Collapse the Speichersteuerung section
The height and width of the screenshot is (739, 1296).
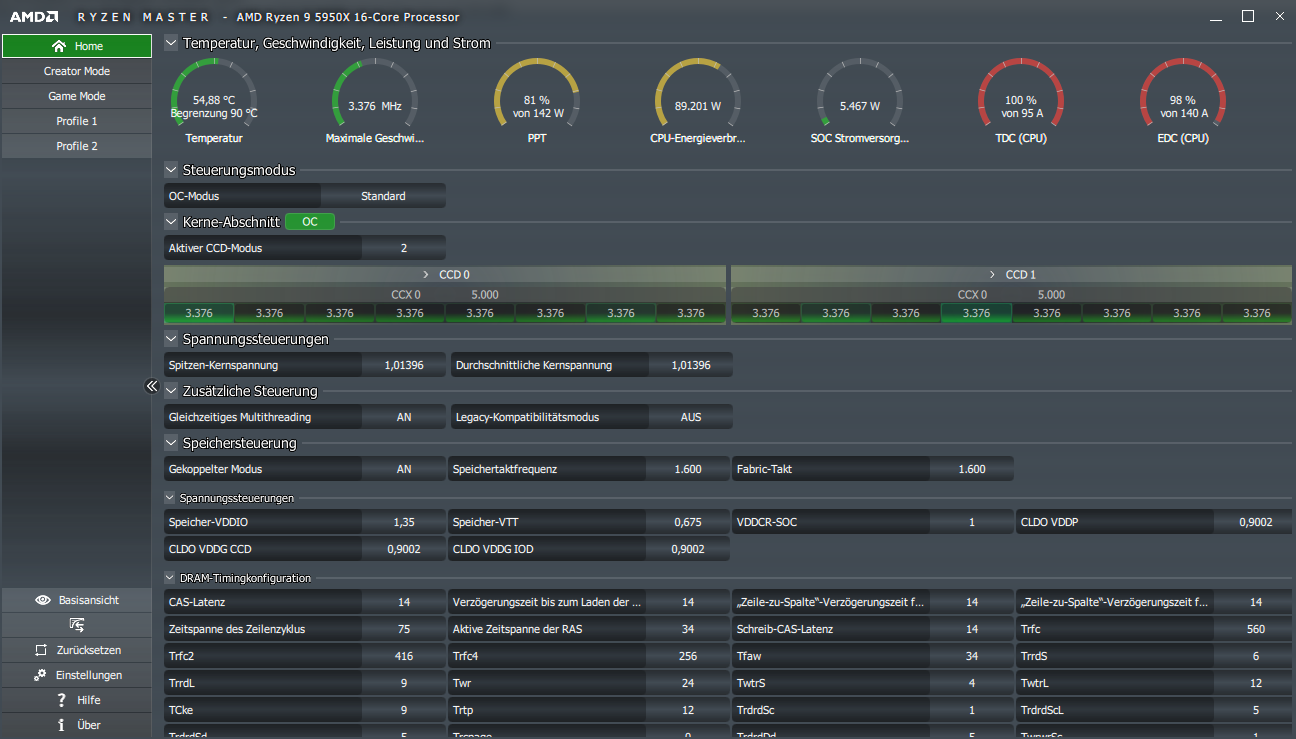[171, 443]
